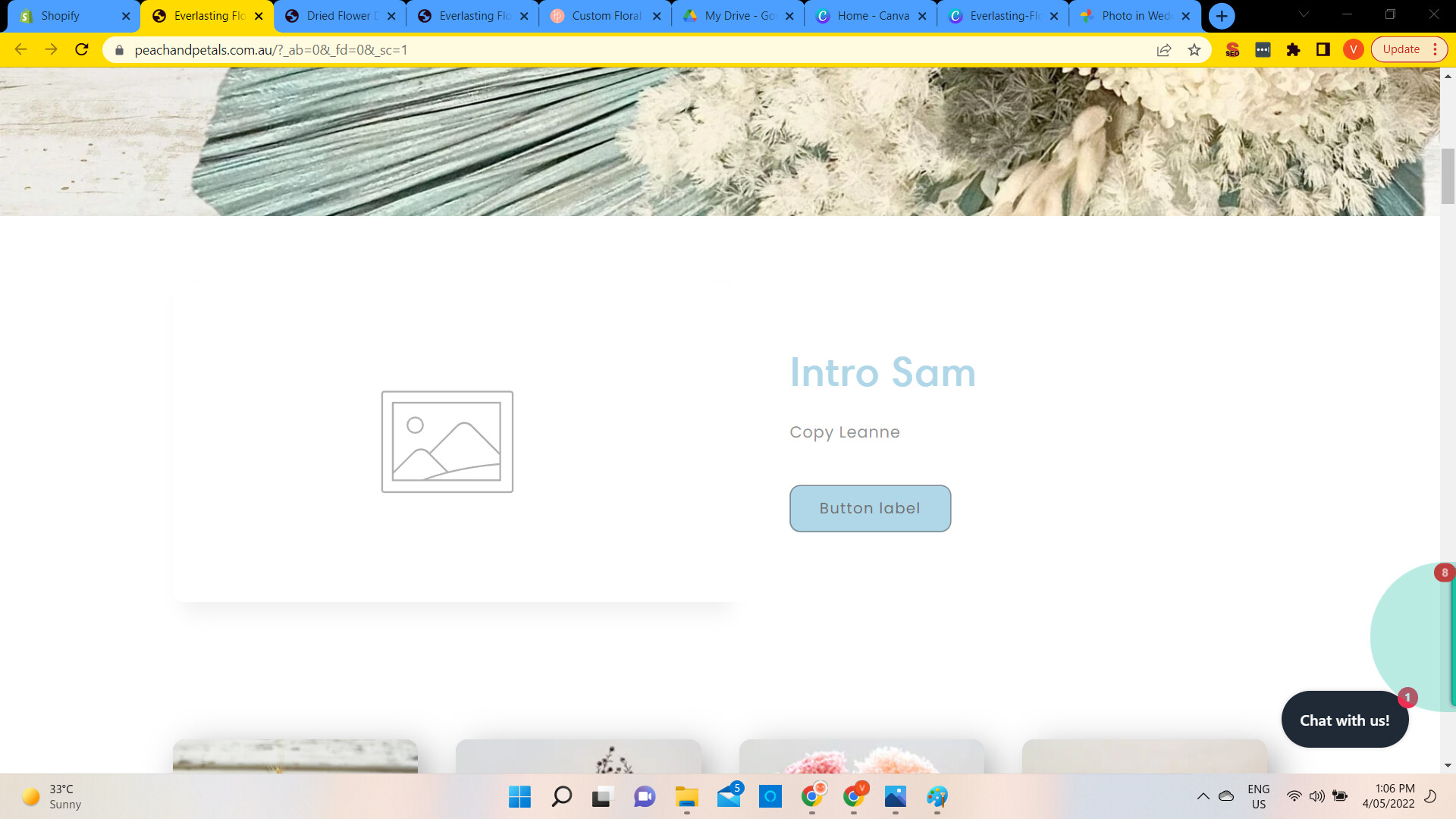The width and height of the screenshot is (1456, 819).
Task: Click the share page icon
Action: 1164,50
